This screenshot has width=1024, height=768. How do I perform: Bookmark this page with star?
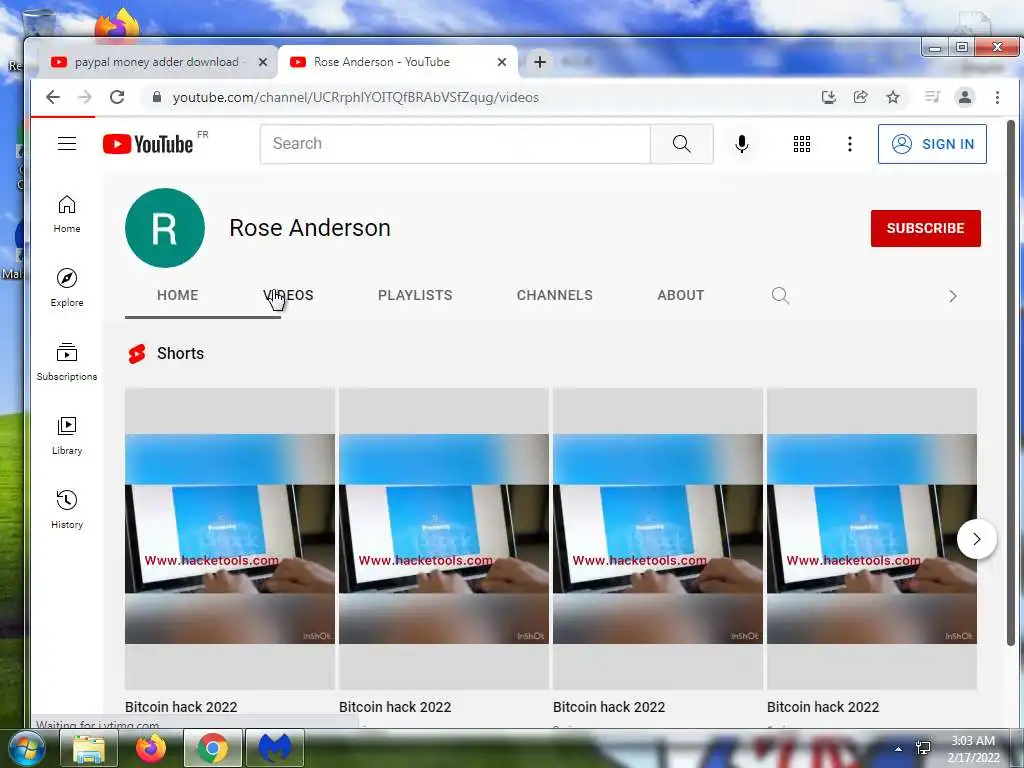pos(893,97)
